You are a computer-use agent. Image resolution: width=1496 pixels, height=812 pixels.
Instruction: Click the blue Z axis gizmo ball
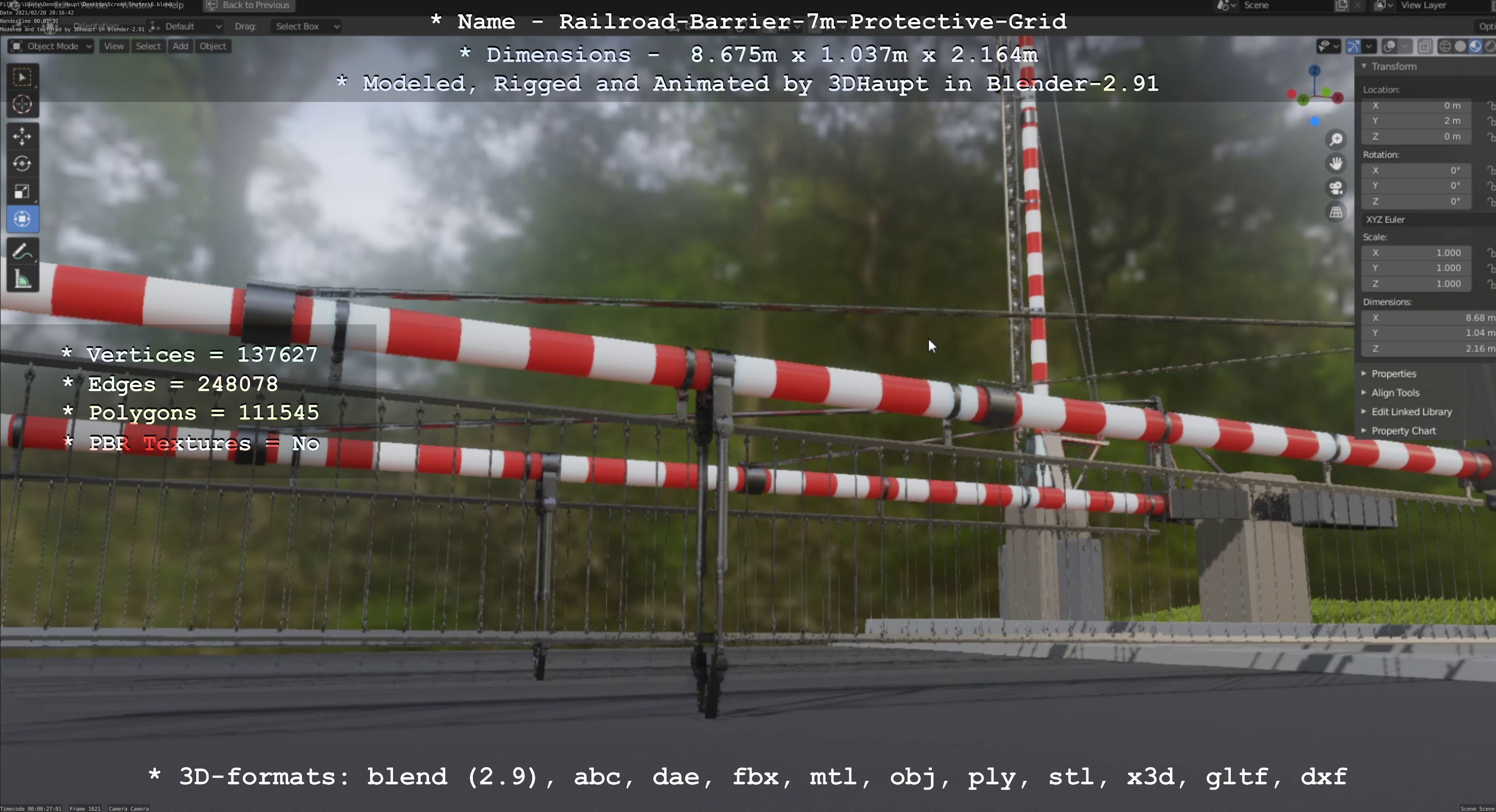pyautogui.click(x=1315, y=71)
